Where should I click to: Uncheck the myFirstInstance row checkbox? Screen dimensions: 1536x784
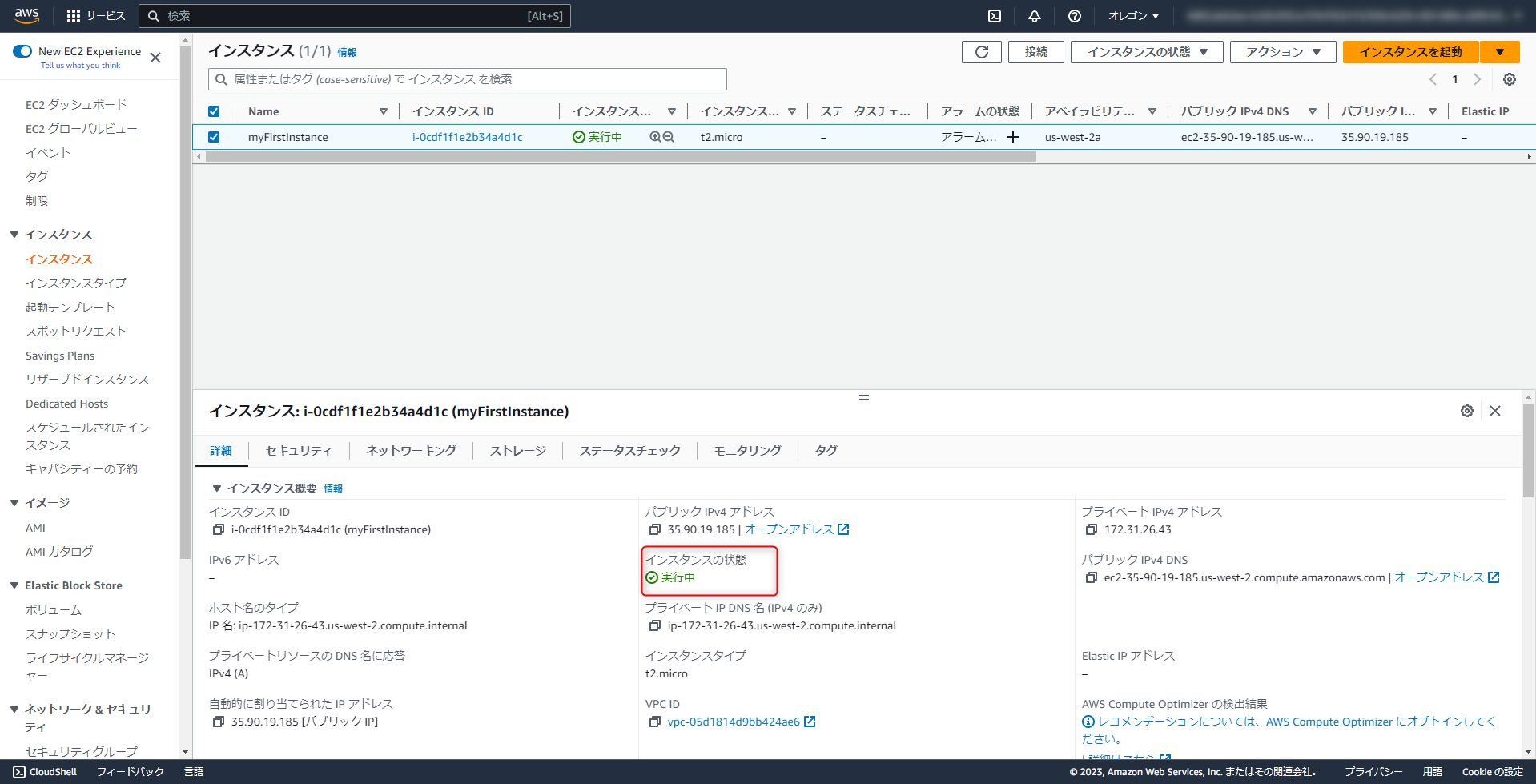pos(214,137)
